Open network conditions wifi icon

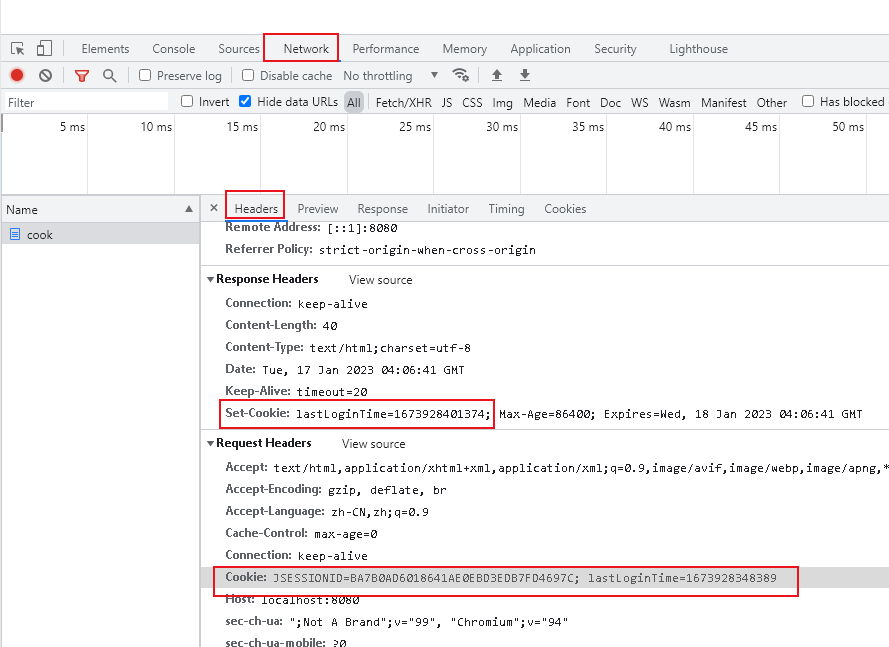coord(460,75)
